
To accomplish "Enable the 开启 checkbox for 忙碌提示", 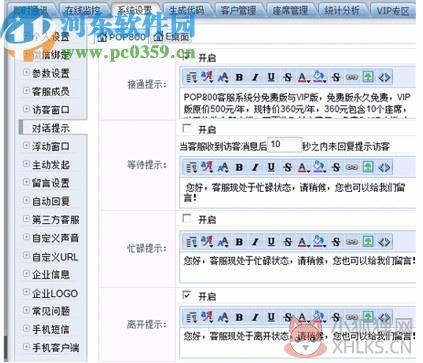I will [187, 219].
